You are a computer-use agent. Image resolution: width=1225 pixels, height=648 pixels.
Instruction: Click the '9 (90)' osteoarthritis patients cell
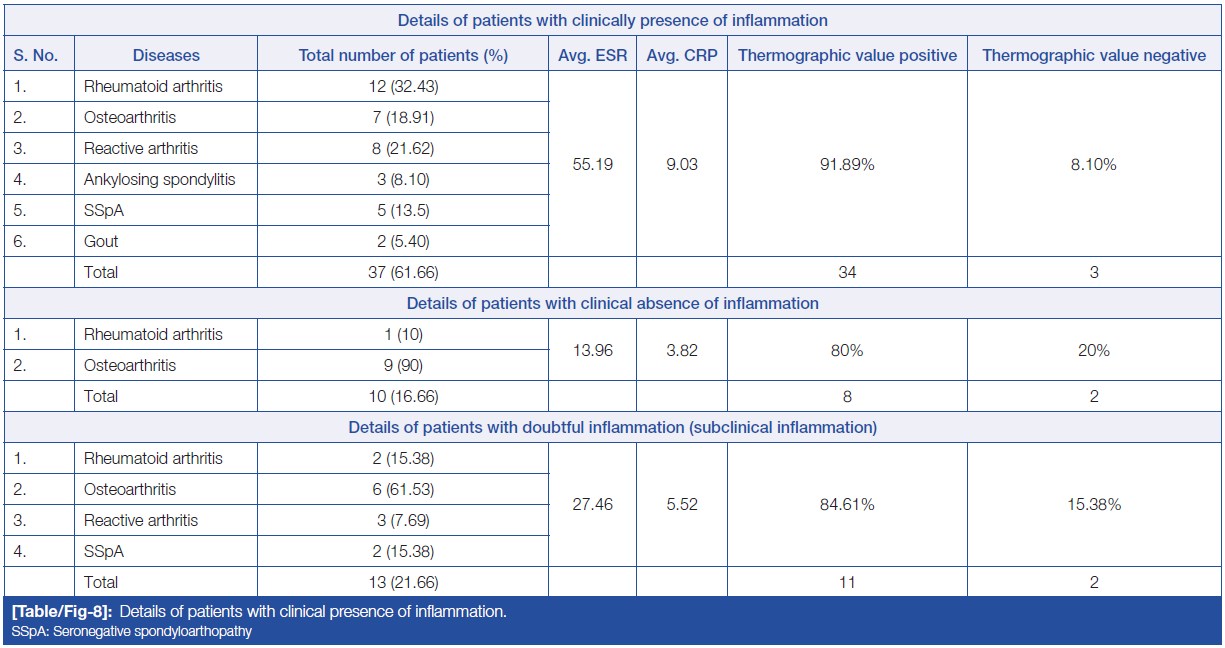click(403, 365)
